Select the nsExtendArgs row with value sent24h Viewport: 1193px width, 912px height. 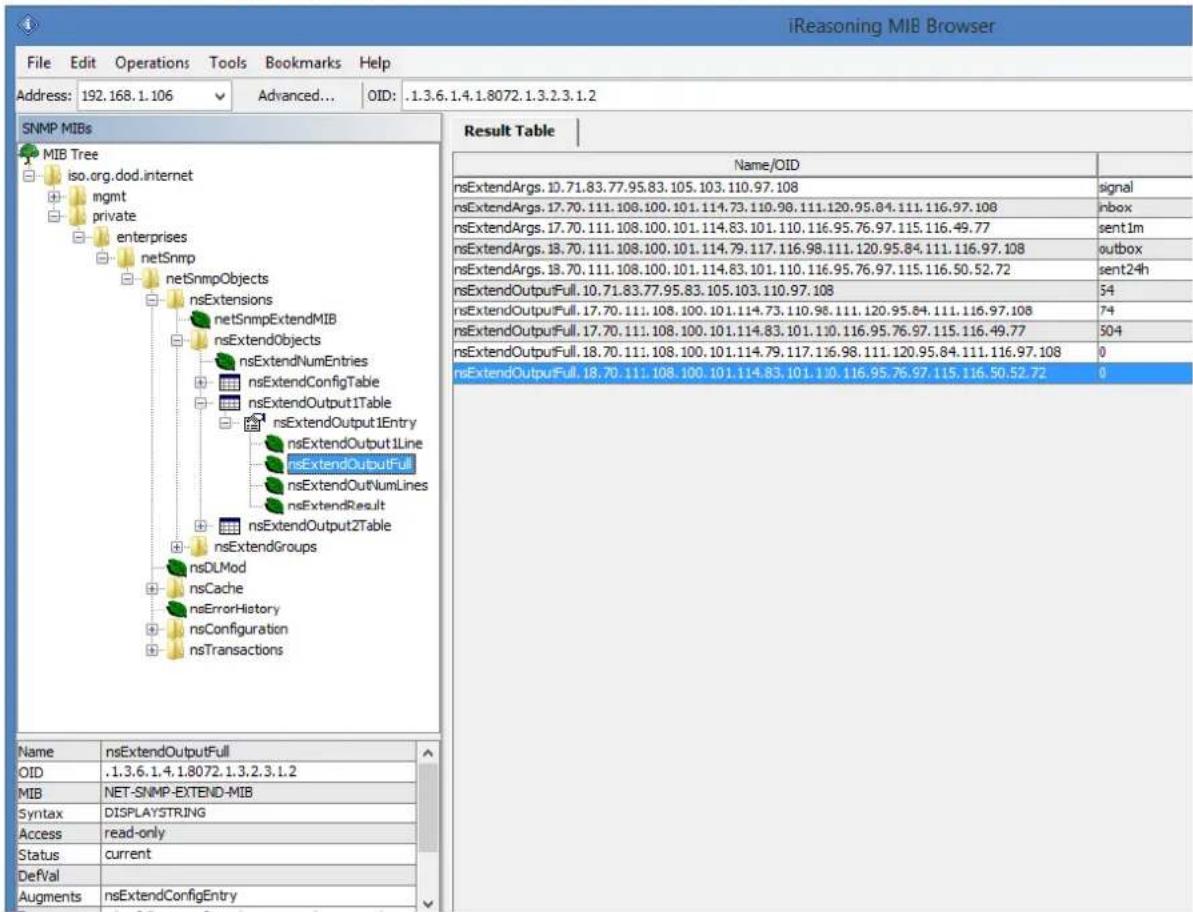click(x=822, y=269)
